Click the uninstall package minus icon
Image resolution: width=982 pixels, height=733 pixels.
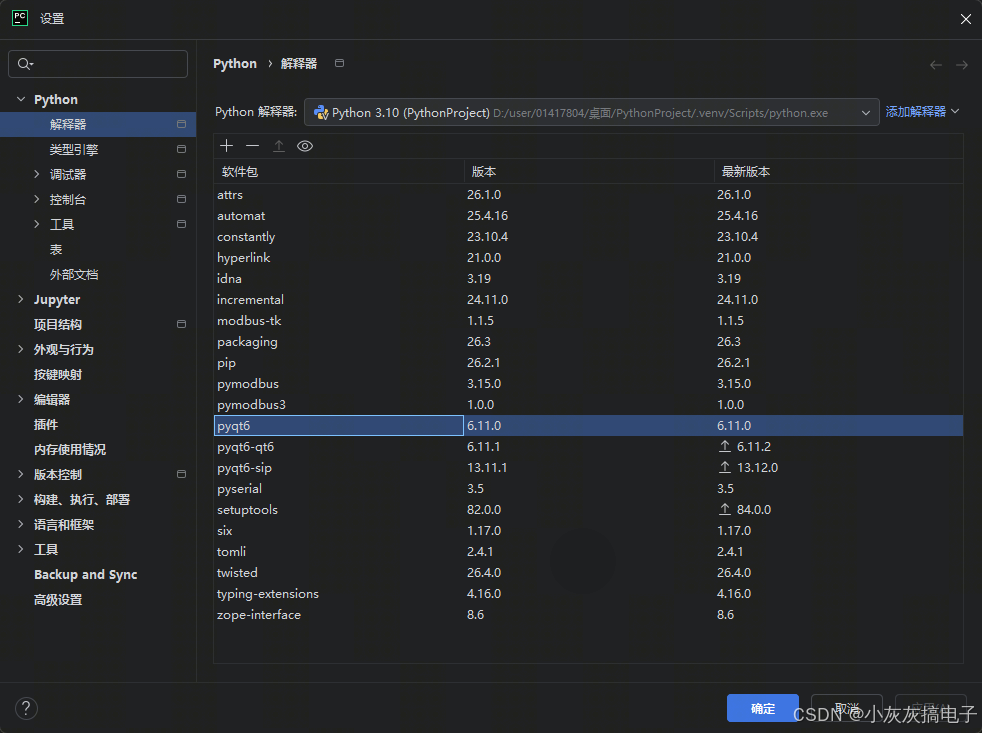point(252,146)
